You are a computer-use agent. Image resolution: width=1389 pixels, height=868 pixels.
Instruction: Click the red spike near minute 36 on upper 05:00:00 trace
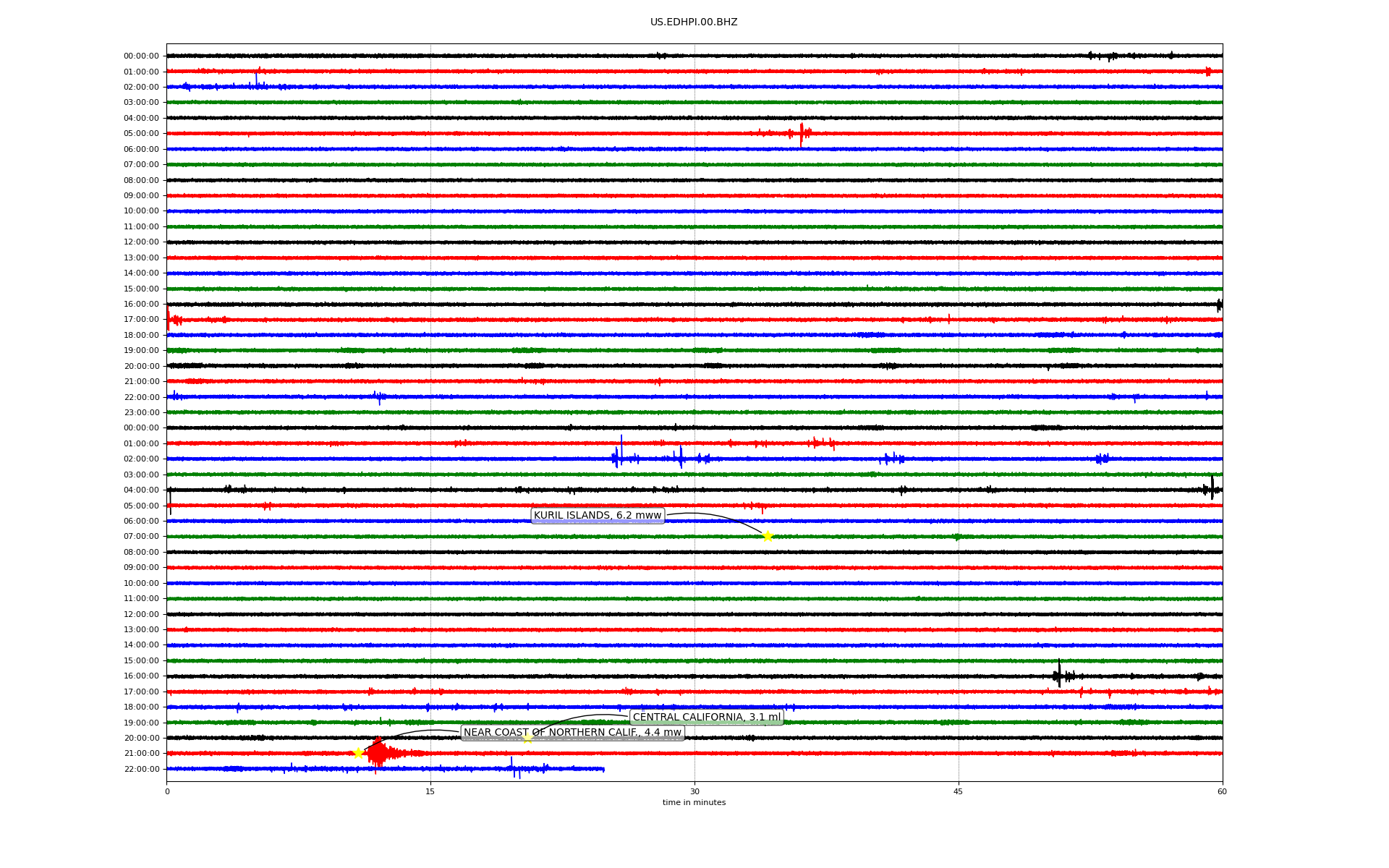tap(802, 133)
